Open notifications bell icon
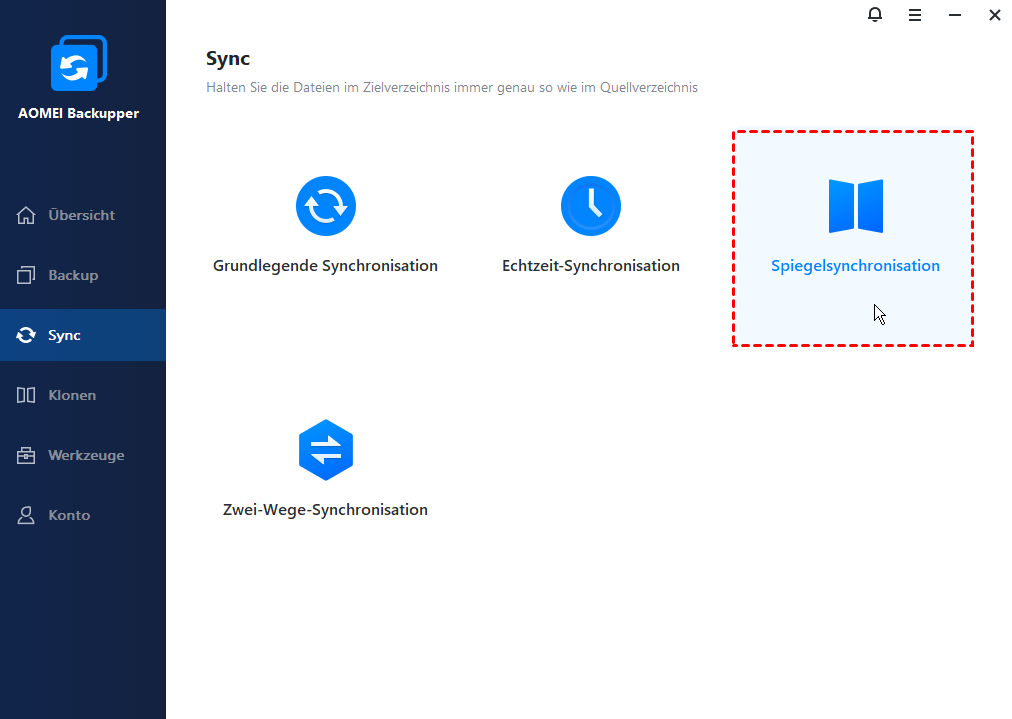Image resolution: width=1012 pixels, height=719 pixels. [x=875, y=15]
